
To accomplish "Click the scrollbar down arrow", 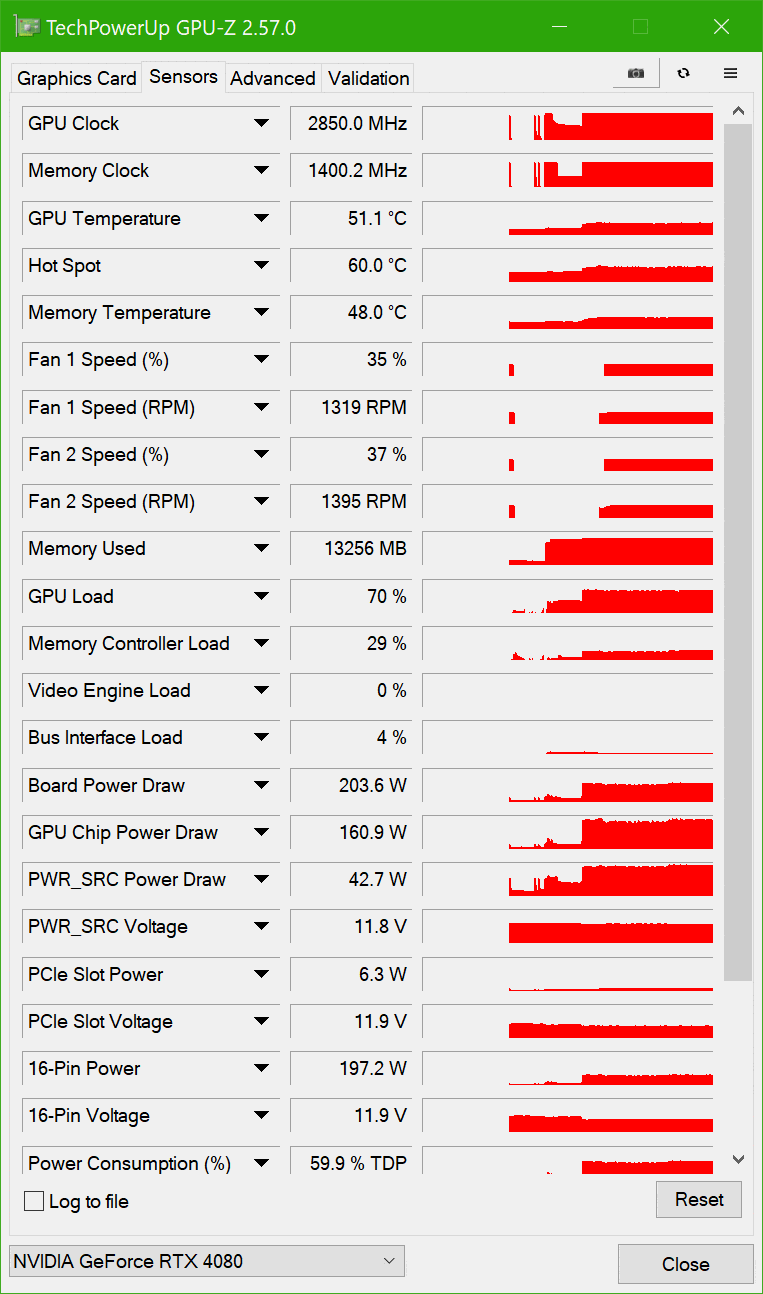I will [x=738, y=1159].
